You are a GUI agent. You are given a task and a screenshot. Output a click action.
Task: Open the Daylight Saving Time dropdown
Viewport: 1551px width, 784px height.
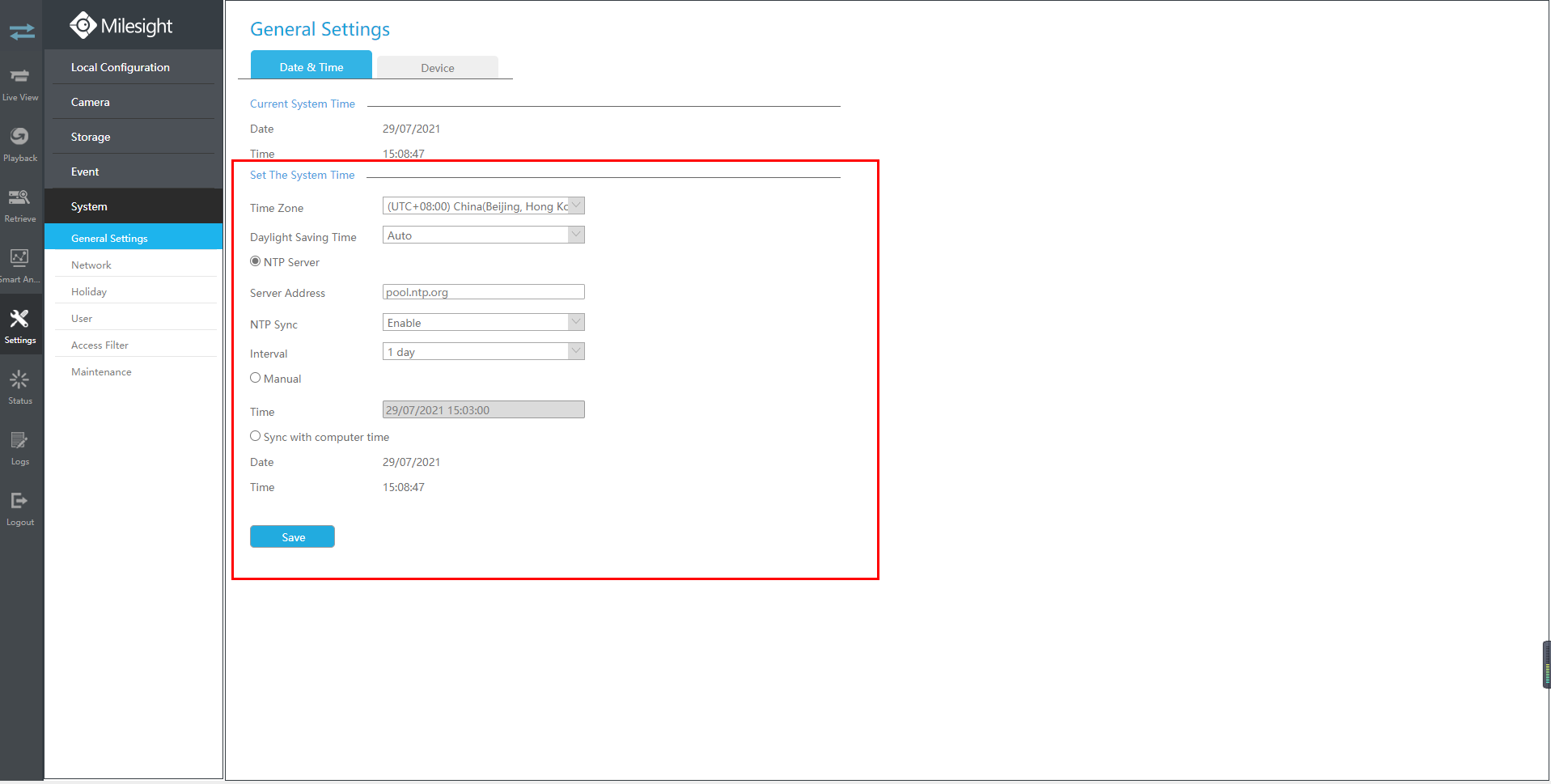pos(483,235)
